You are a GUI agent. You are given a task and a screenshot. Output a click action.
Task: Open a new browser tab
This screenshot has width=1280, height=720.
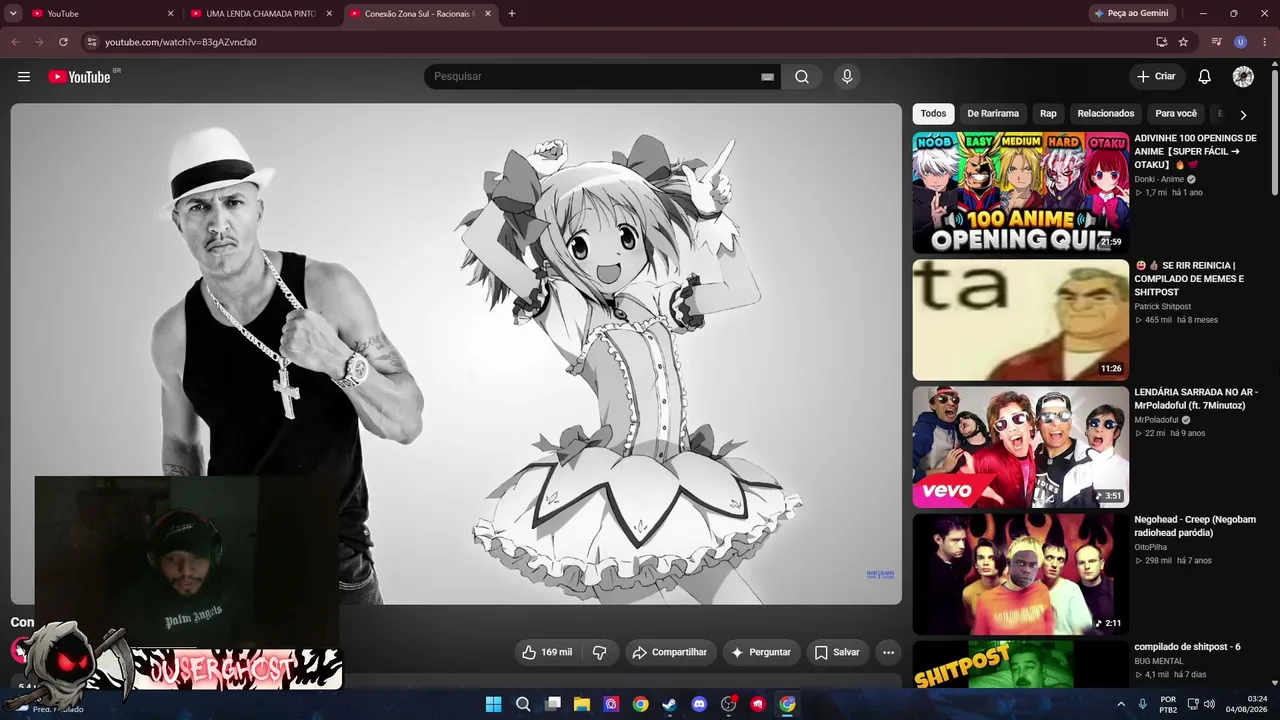pos(512,14)
